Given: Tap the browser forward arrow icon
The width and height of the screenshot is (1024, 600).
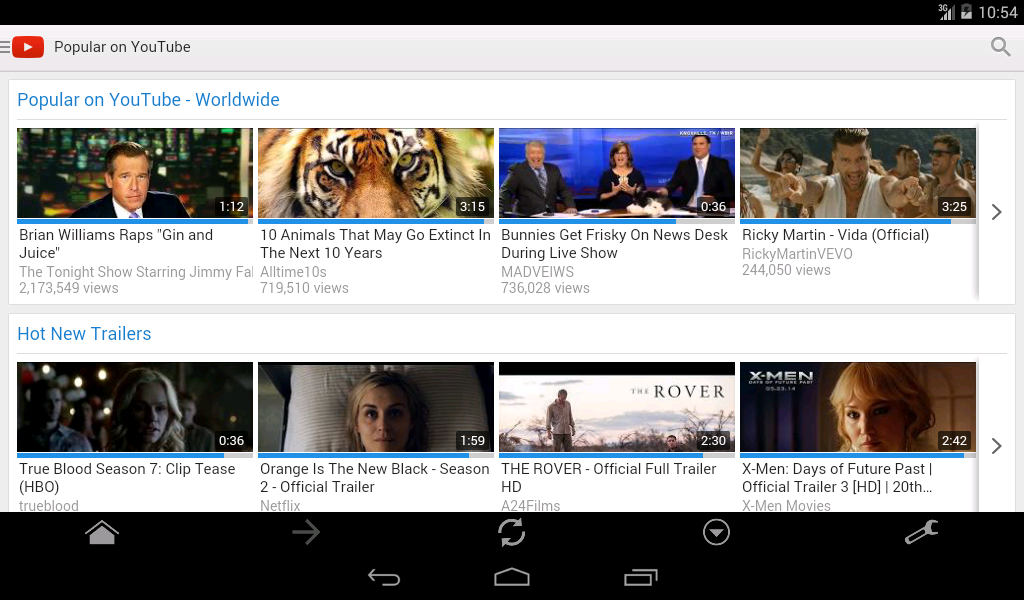Looking at the screenshot, I should pyautogui.click(x=306, y=533).
